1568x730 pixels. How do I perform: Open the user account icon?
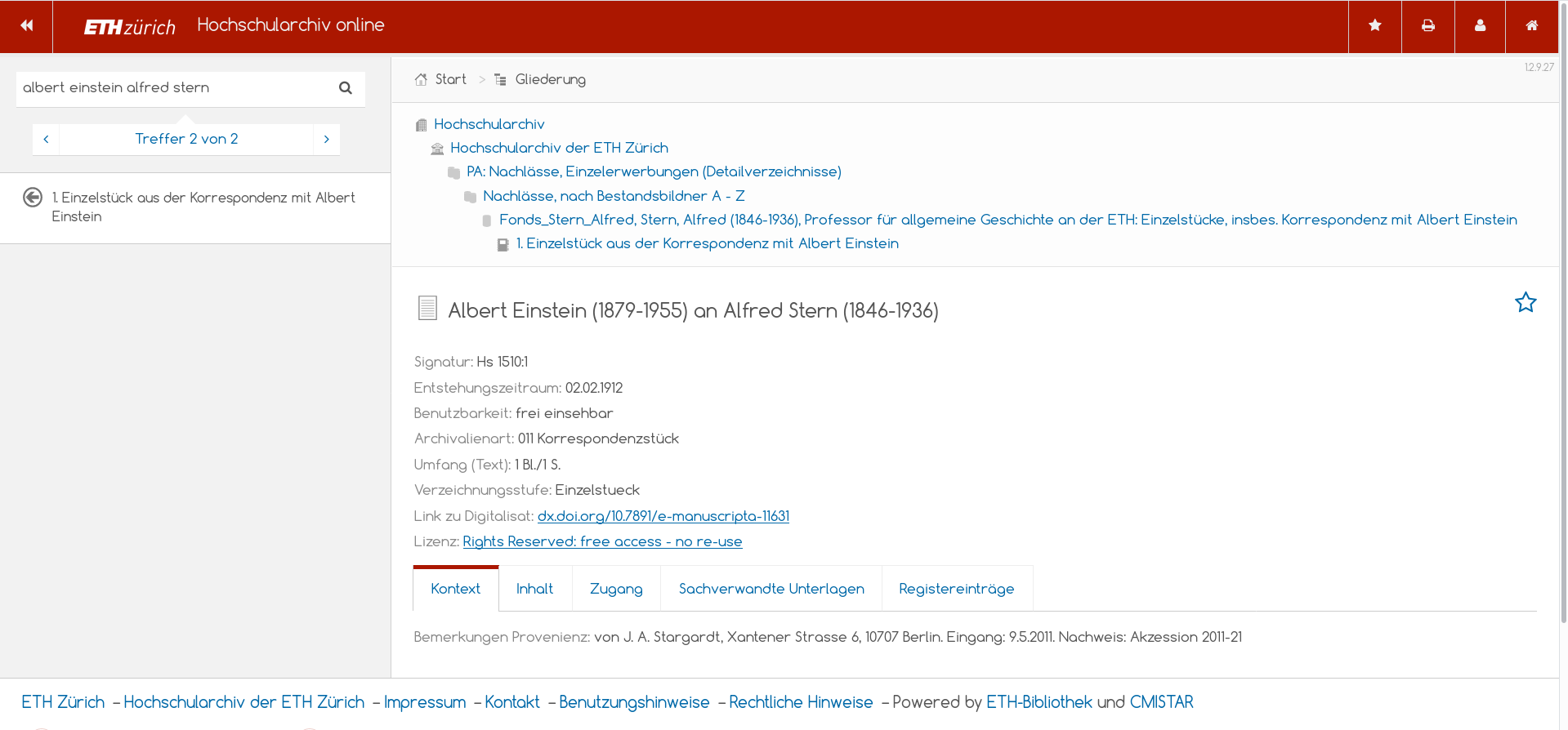pyautogui.click(x=1480, y=26)
